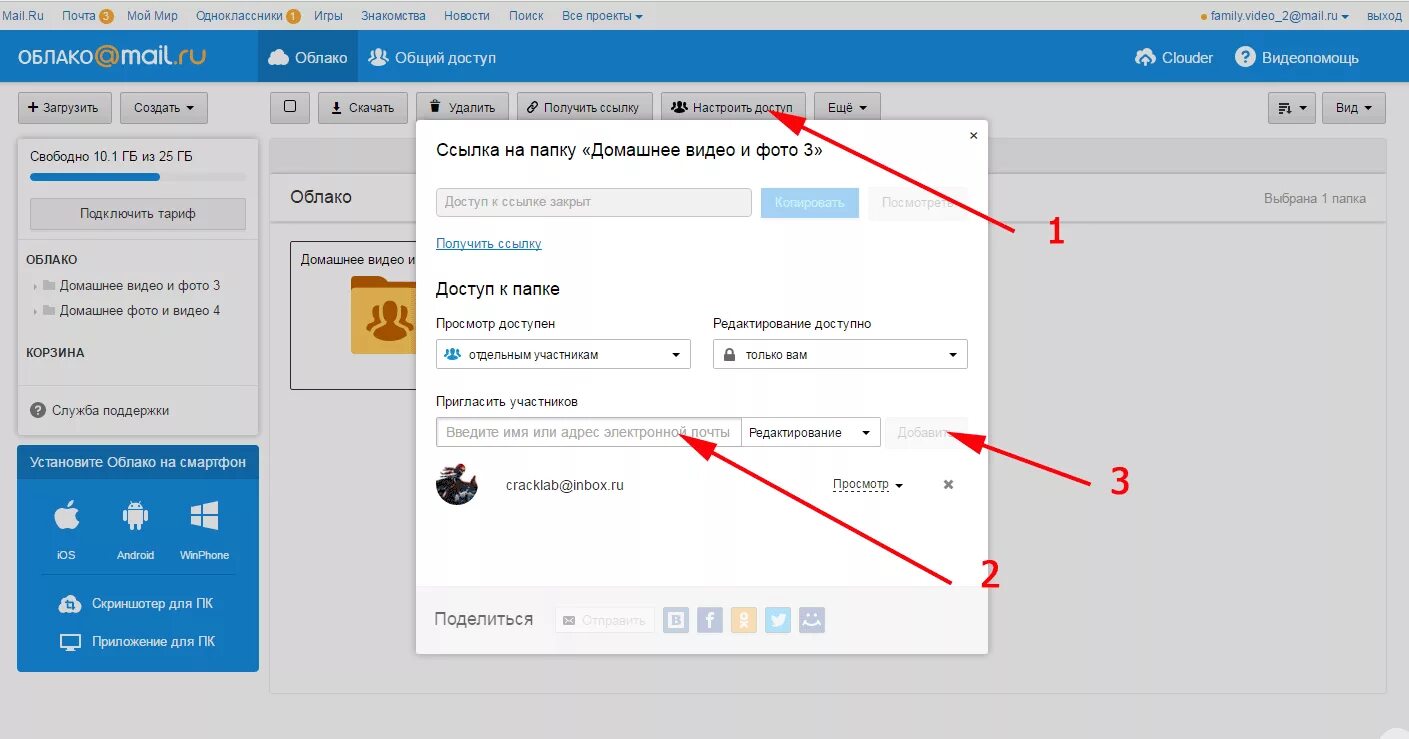Click the Облако@mail.ru logo
Screen dimensions: 1409x739
pos(112,57)
